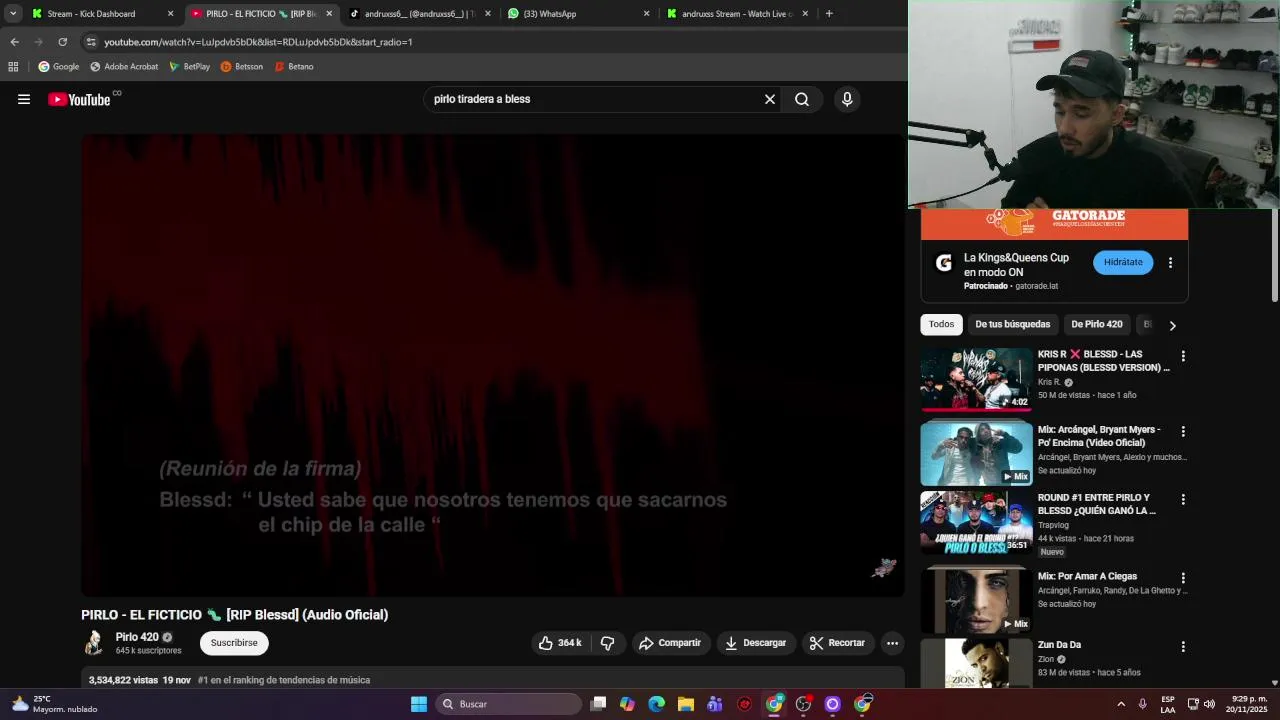
Task: Play the Arcángel Bryant Myers mix thumbnail
Action: [976, 453]
